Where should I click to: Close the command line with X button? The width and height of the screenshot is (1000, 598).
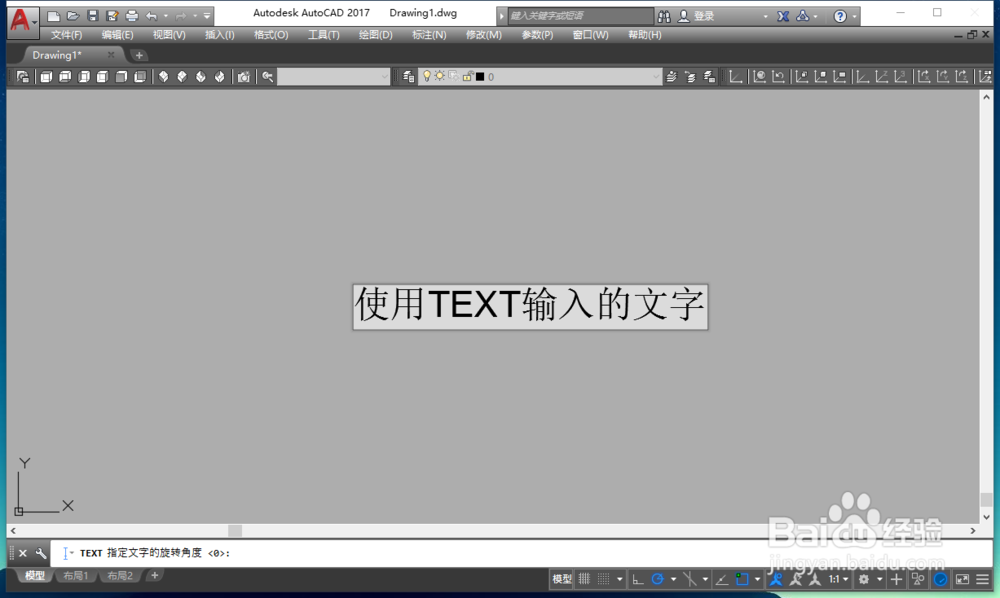23,553
